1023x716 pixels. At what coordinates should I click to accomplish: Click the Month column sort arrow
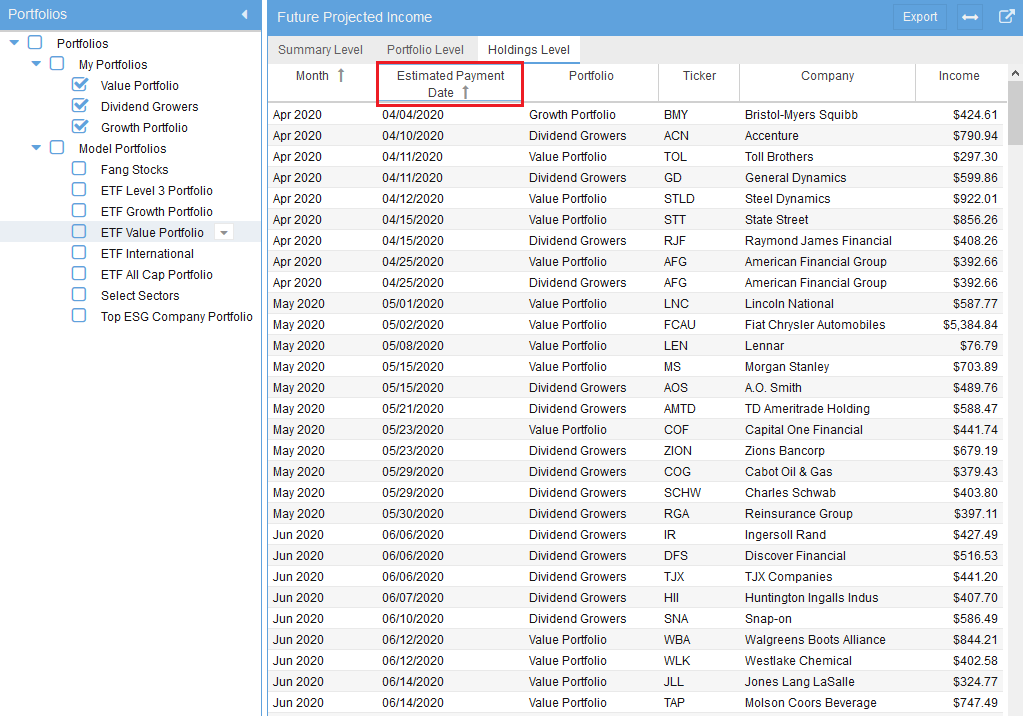(x=339, y=75)
